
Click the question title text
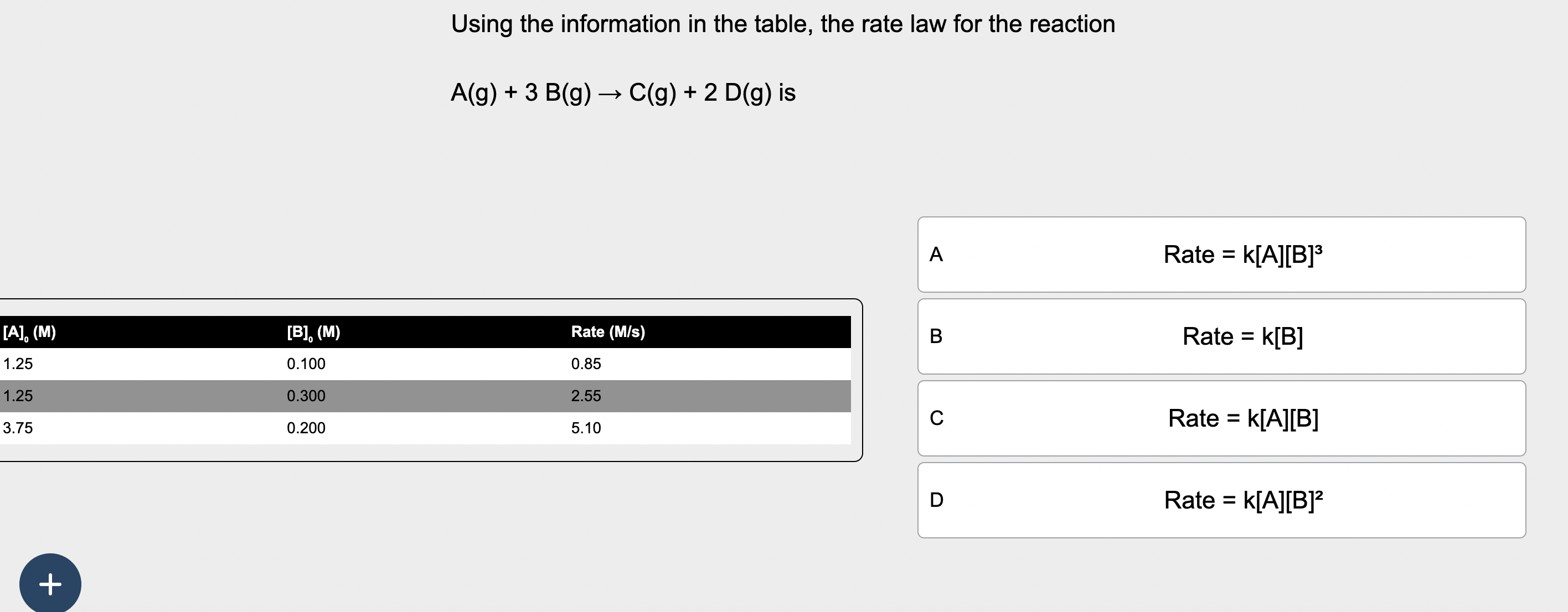click(784, 24)
